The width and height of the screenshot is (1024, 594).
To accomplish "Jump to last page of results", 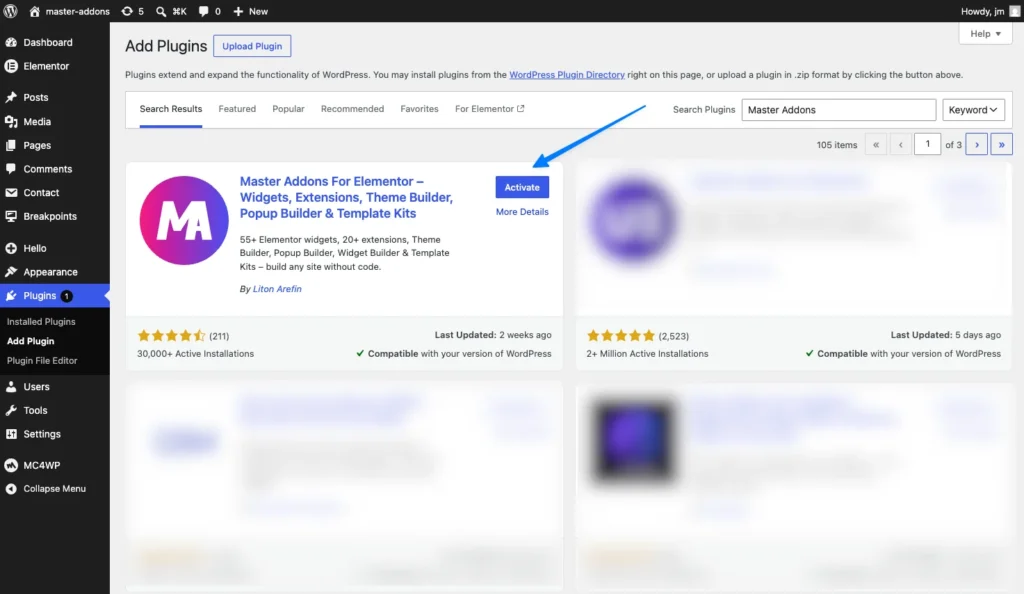I will [x=1001, y=144].
